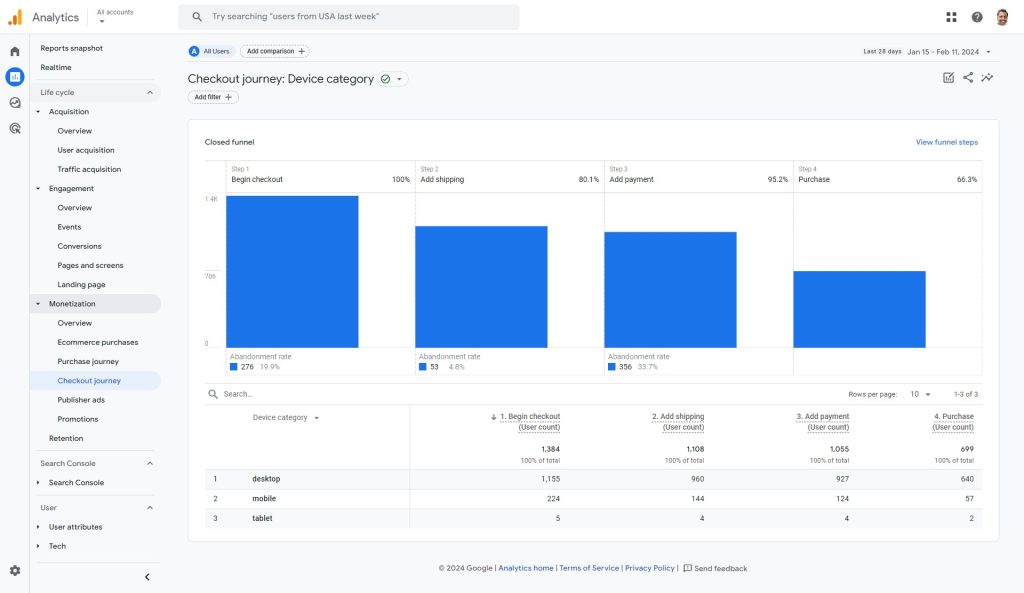This screenshot has height=593, width=1024.
Task: Open Terms of Service link
Action: [x=589, y=568]
